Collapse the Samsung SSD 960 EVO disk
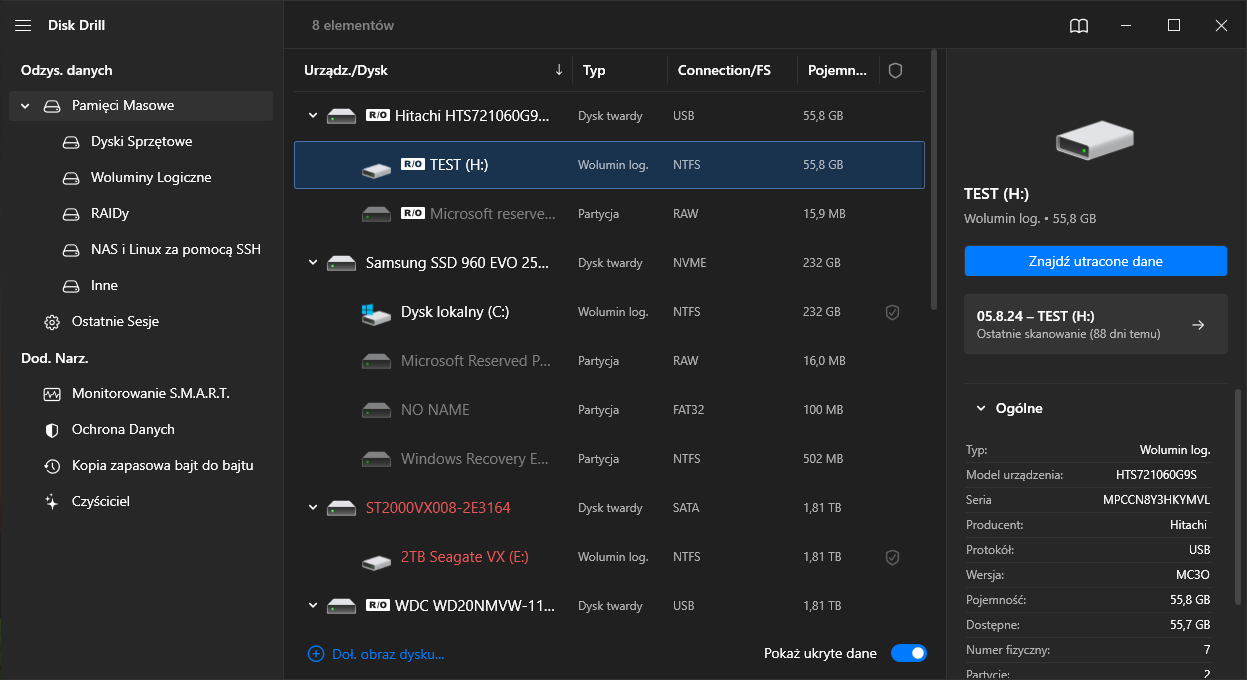The height and width of the screenshot is (680, 1247). click(313, 263)
